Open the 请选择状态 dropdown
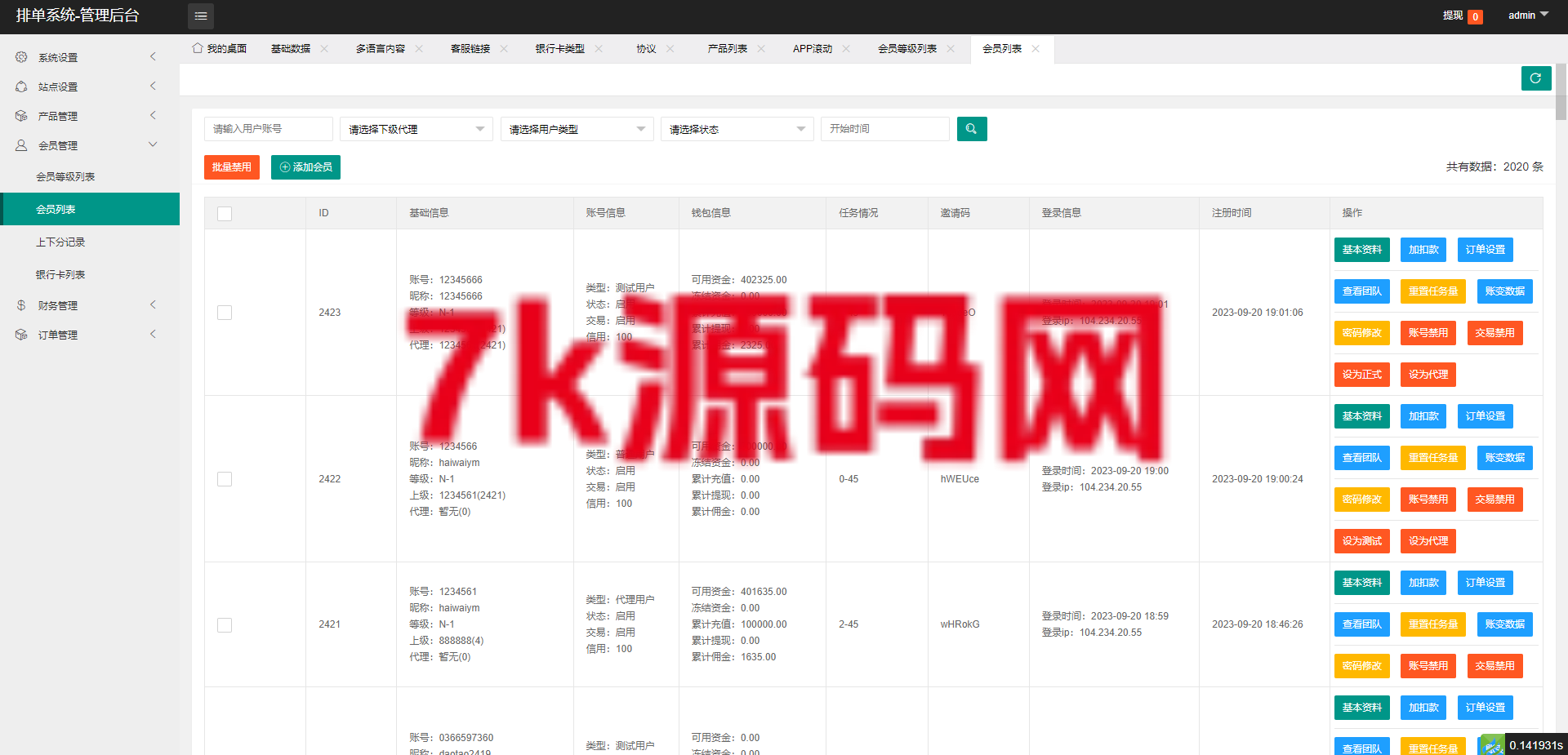Image resolution: width=1568 pixels, height=755 pixels. pos(737,129)
